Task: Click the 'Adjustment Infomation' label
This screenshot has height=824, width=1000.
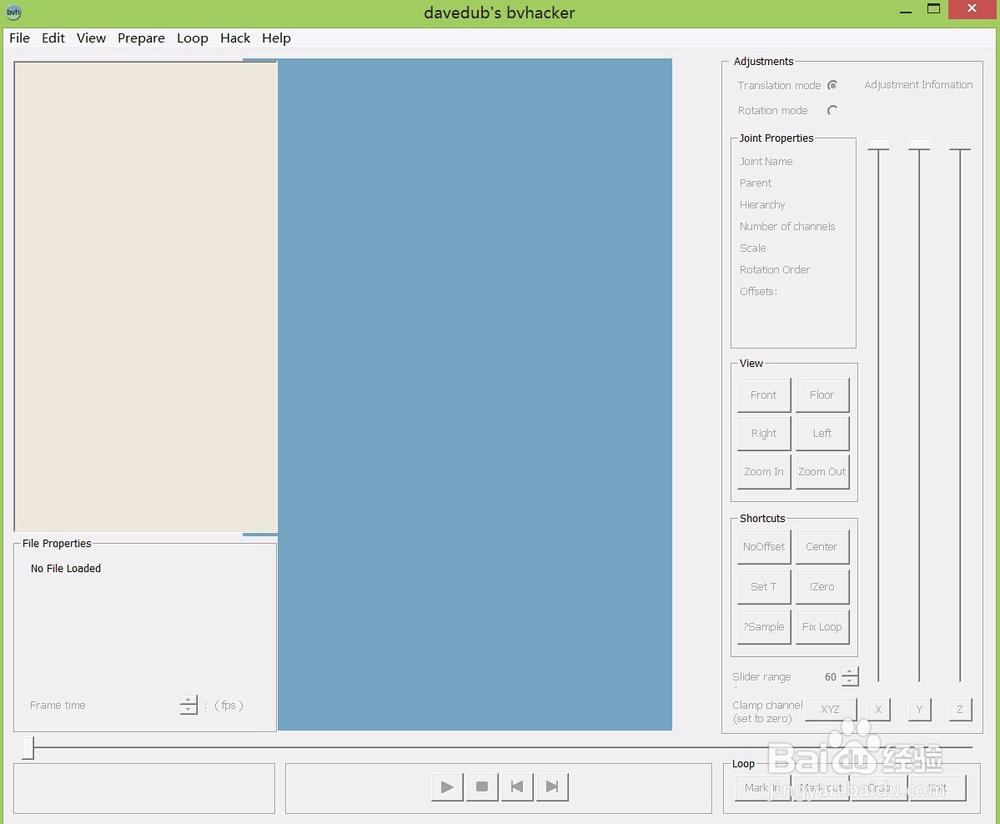Action: click(918, 85)
